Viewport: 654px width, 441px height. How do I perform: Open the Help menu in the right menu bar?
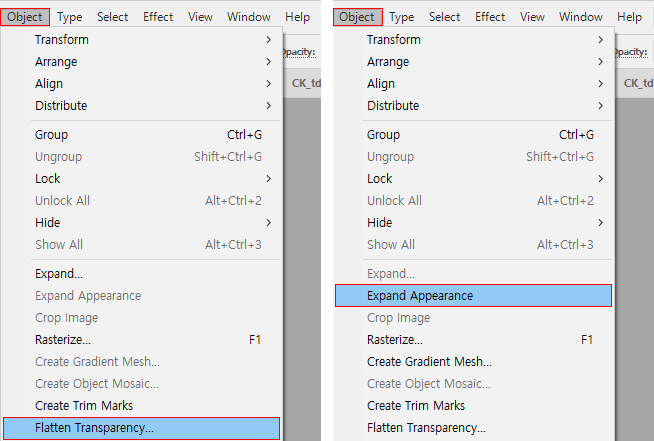point(630,16)
